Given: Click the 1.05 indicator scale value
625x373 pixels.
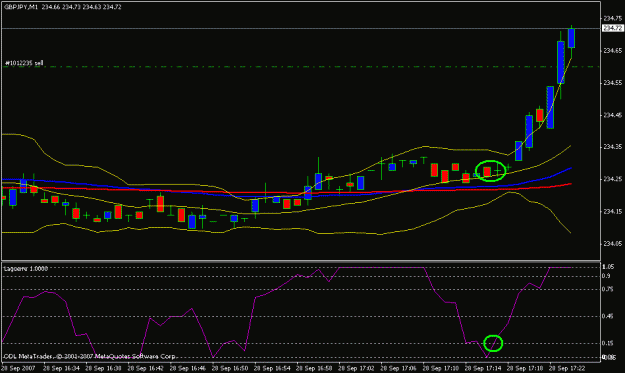Looking at the screenshot, I should tap(608, 267).
